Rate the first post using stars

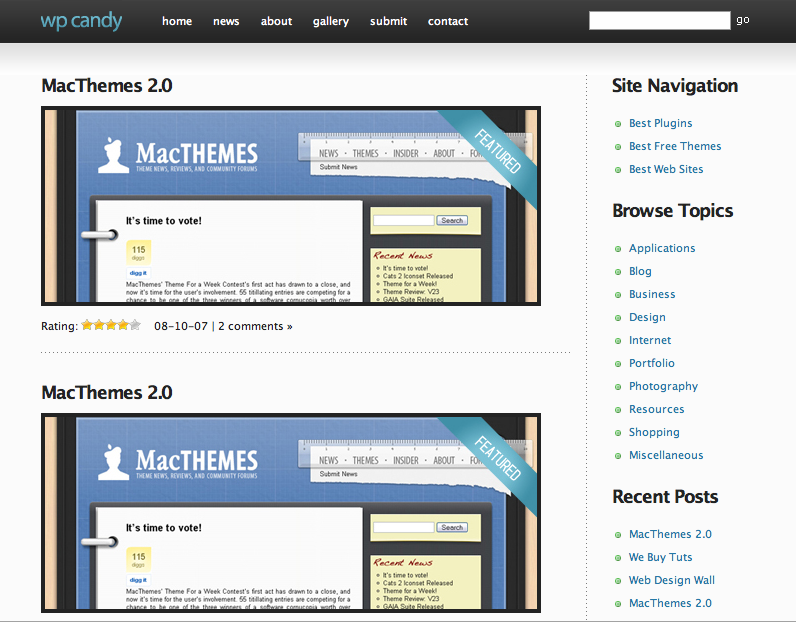[111, 325]
